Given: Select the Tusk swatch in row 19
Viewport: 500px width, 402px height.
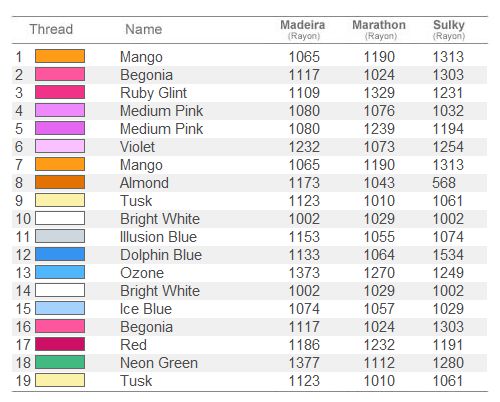Looking at the screenshot, I should (60, 380).
